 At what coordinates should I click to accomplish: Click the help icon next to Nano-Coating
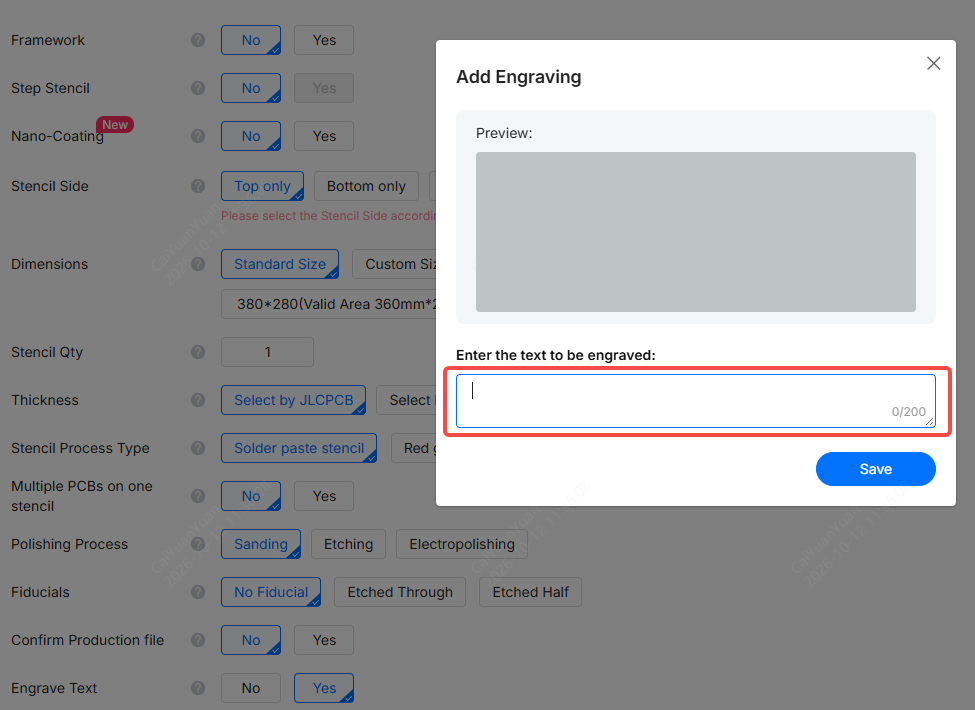[x=198, y=136]
